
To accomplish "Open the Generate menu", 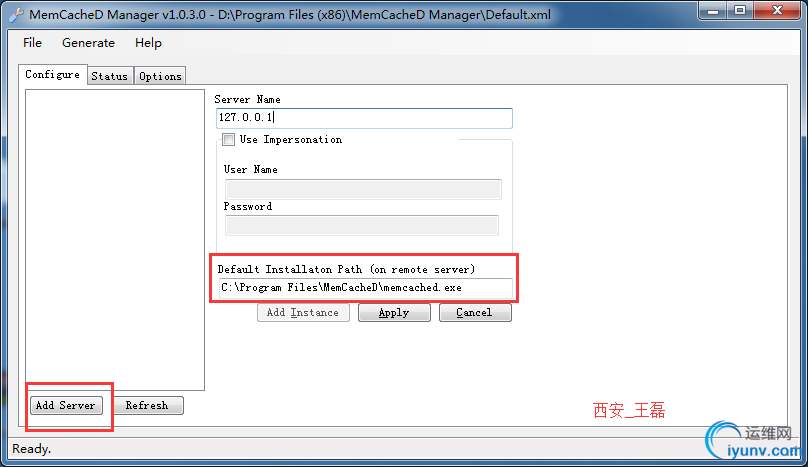I will point(88,43).
